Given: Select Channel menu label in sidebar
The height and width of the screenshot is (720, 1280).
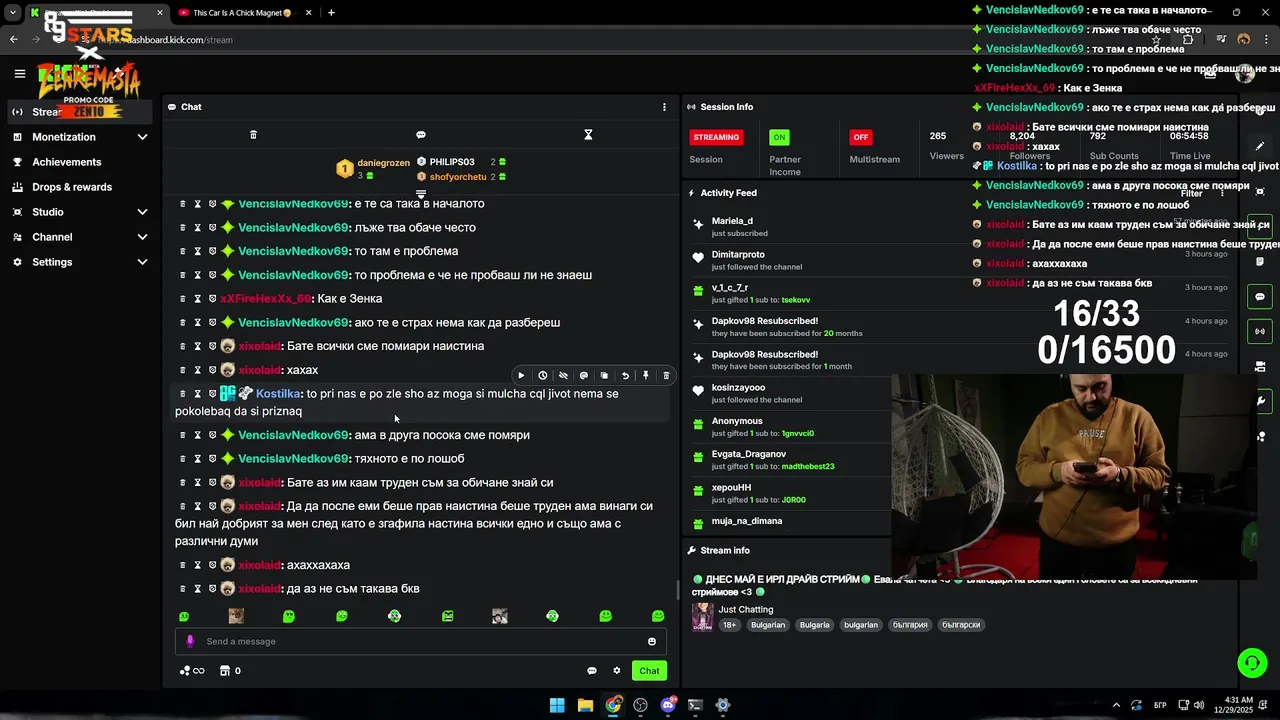Looking at the screenshot, I should (x=52, y=237).
